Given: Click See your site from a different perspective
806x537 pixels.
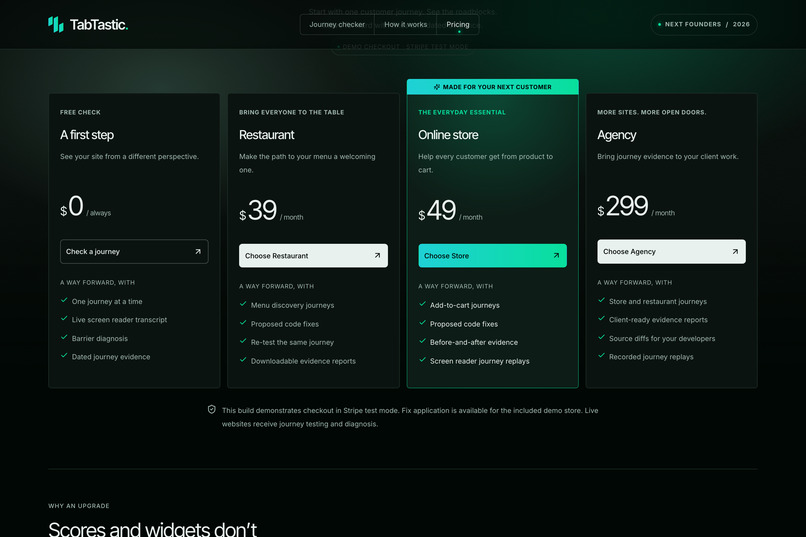Looking at the screenshot, I should pos(129,157).
